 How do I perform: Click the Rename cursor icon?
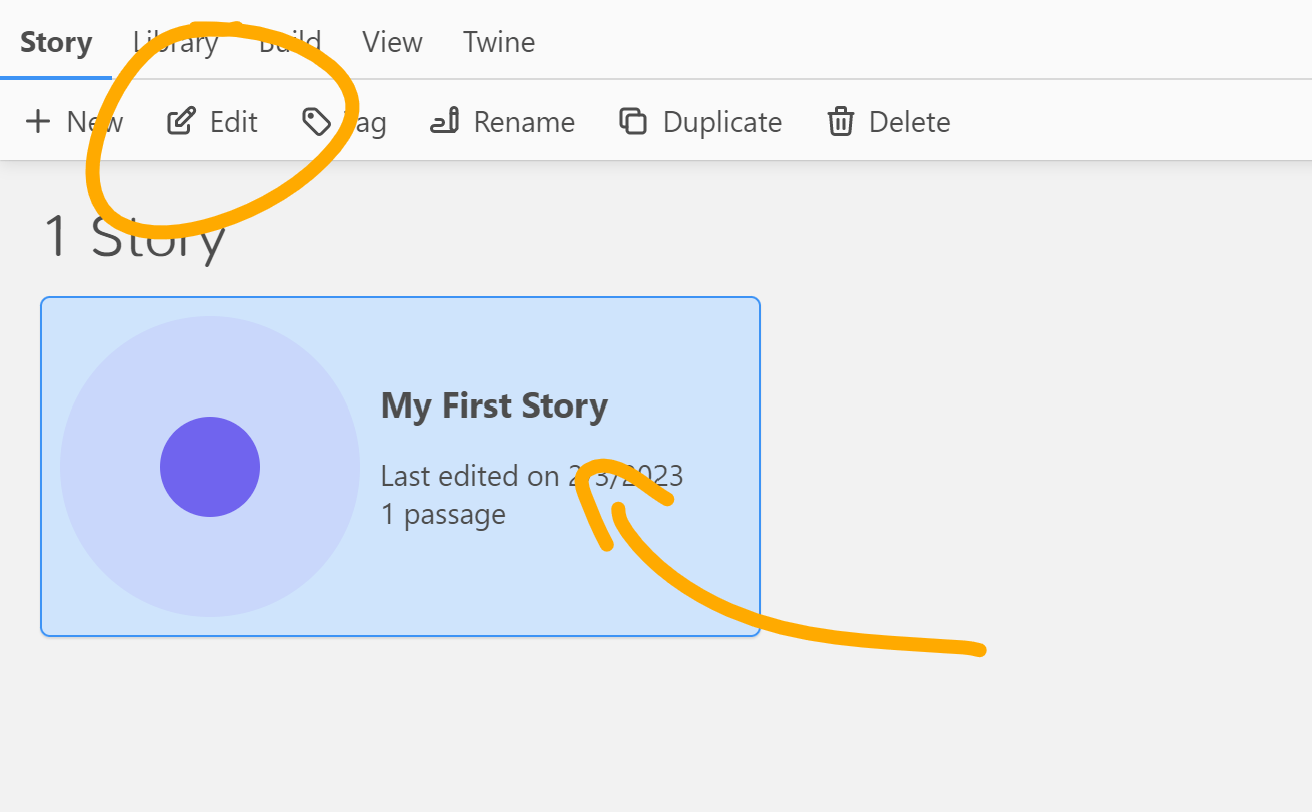[447, 120]
